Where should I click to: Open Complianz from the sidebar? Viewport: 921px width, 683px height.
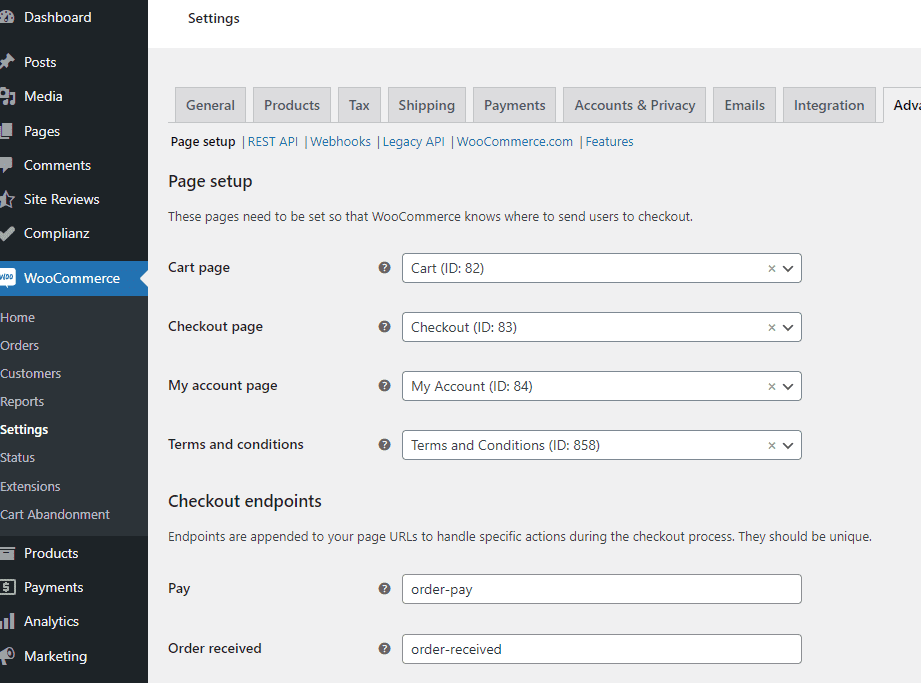coord(56,233)
